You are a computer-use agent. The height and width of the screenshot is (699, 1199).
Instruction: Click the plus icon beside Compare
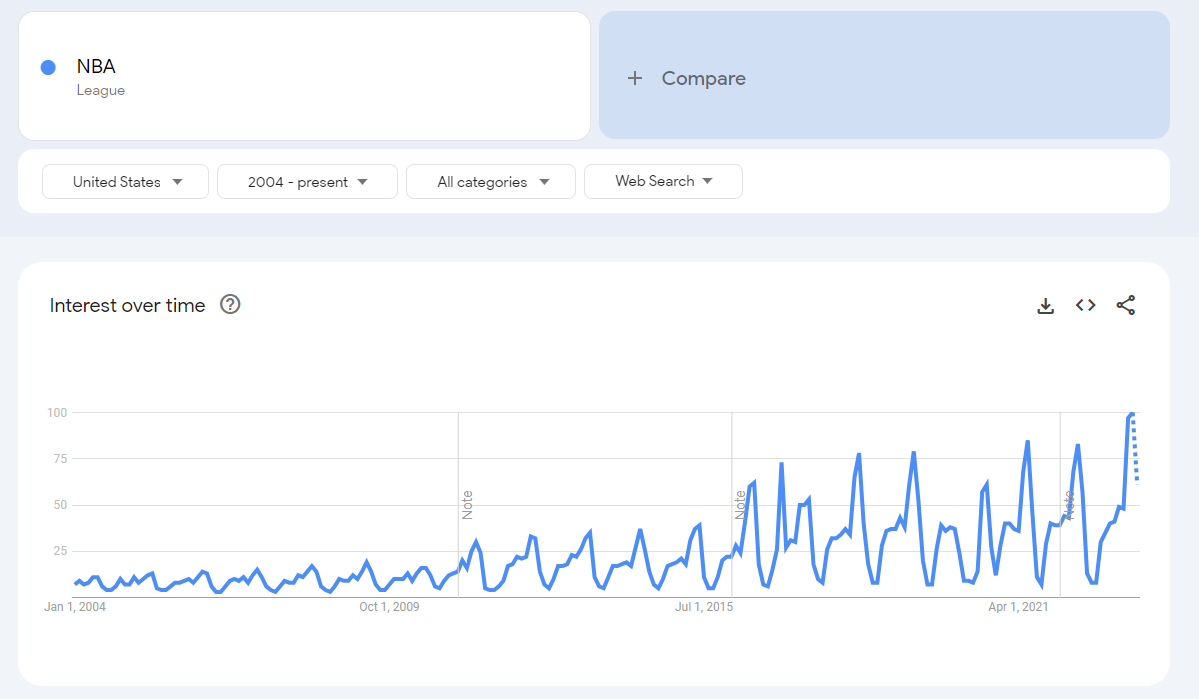(x=635, y=78)
